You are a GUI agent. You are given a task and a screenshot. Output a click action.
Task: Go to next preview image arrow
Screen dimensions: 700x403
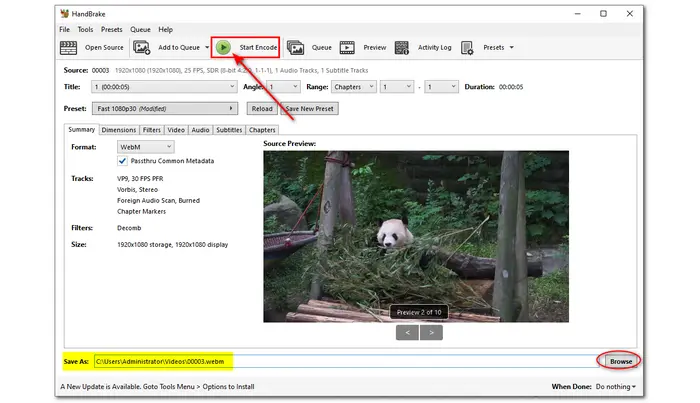point(430,332)
